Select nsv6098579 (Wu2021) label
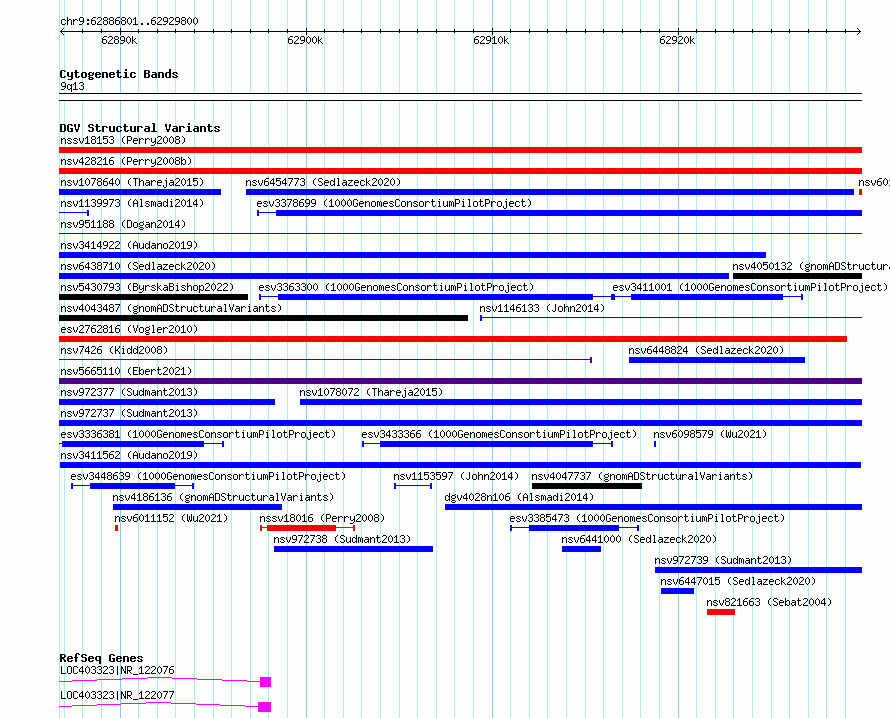Image resolution: width=890 pixels, height=718 pixels. tap(710, 434)
